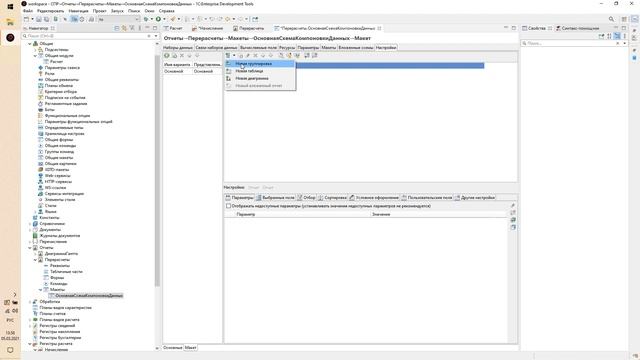Open the Справка menu

[x=167, y=11]
